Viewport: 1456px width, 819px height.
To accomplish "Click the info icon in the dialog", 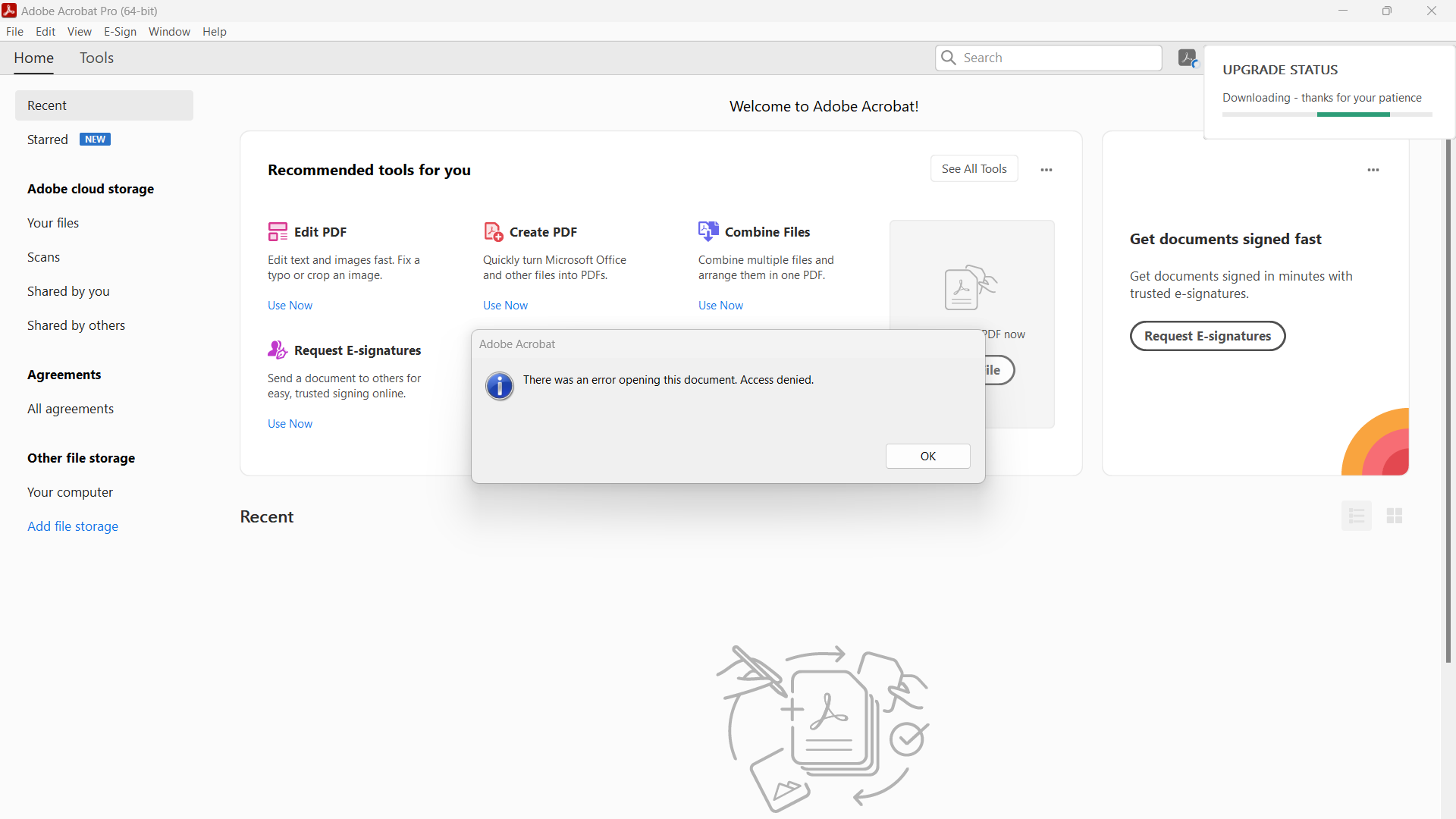I will click(x=499, y=386).
